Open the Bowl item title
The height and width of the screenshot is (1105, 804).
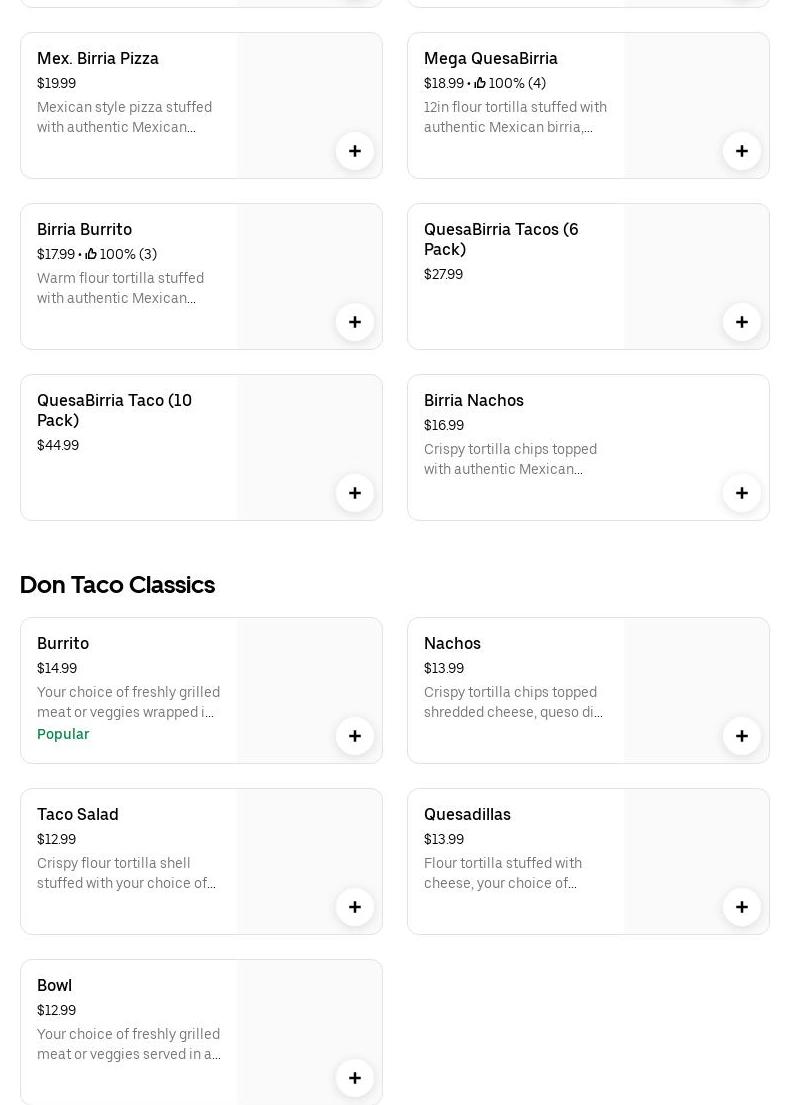point(54,986)
